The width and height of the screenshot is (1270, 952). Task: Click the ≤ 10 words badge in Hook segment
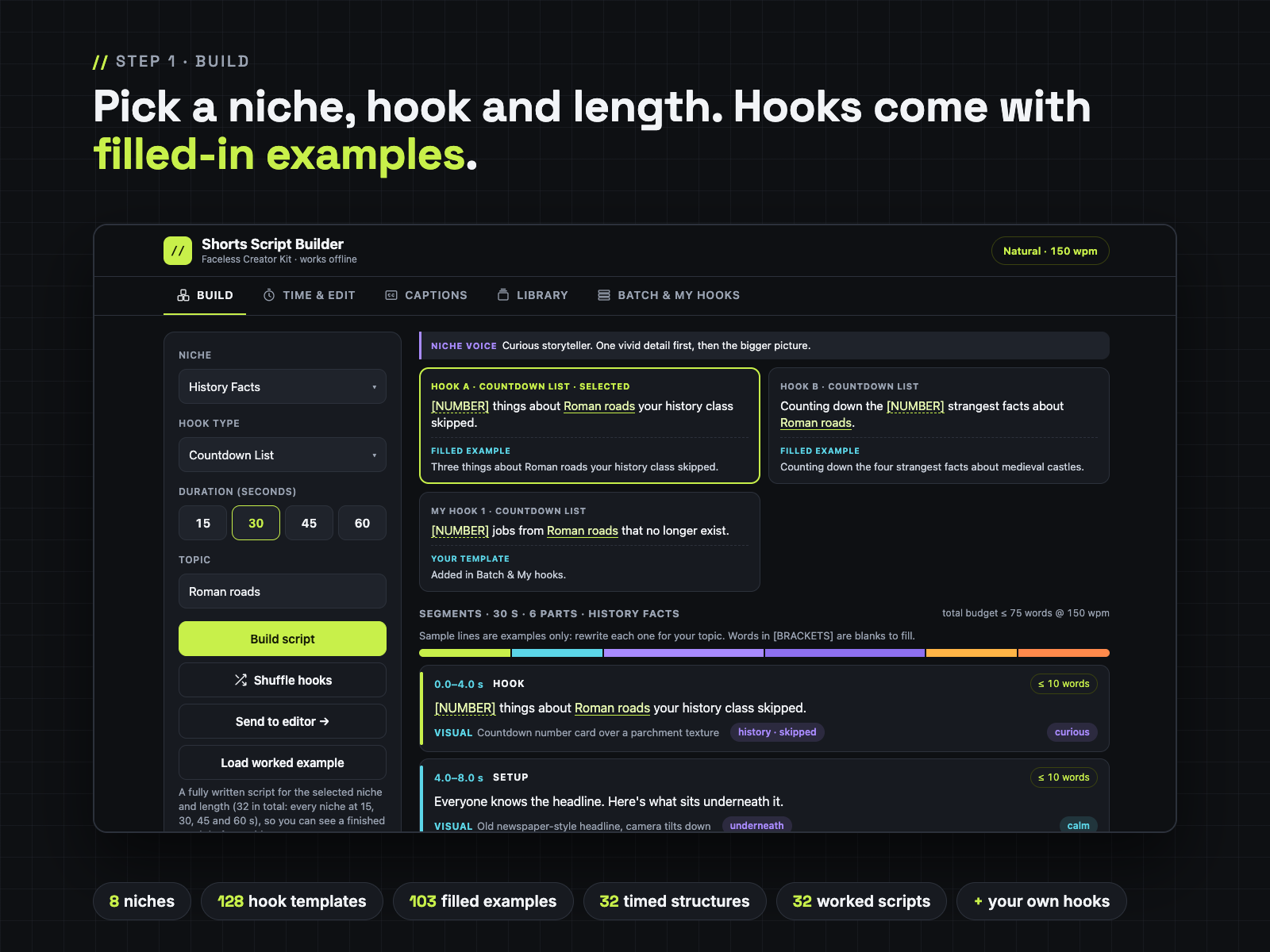1064,684
